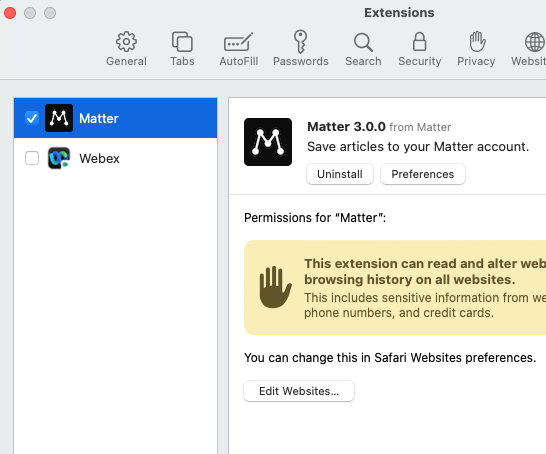Click the large Matter logo thumbnail
This screenshot has width=546, height=454.
coord(268,142)
